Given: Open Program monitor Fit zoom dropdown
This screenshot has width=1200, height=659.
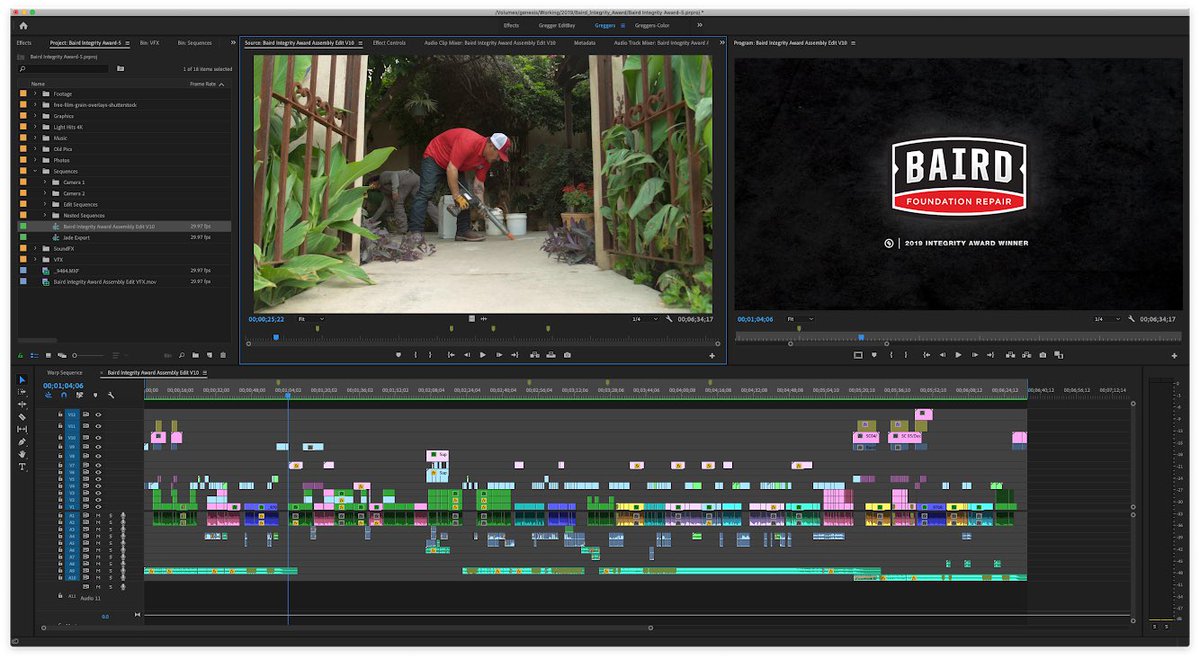Looking at the screenshot, I should [x=800, y=319].
